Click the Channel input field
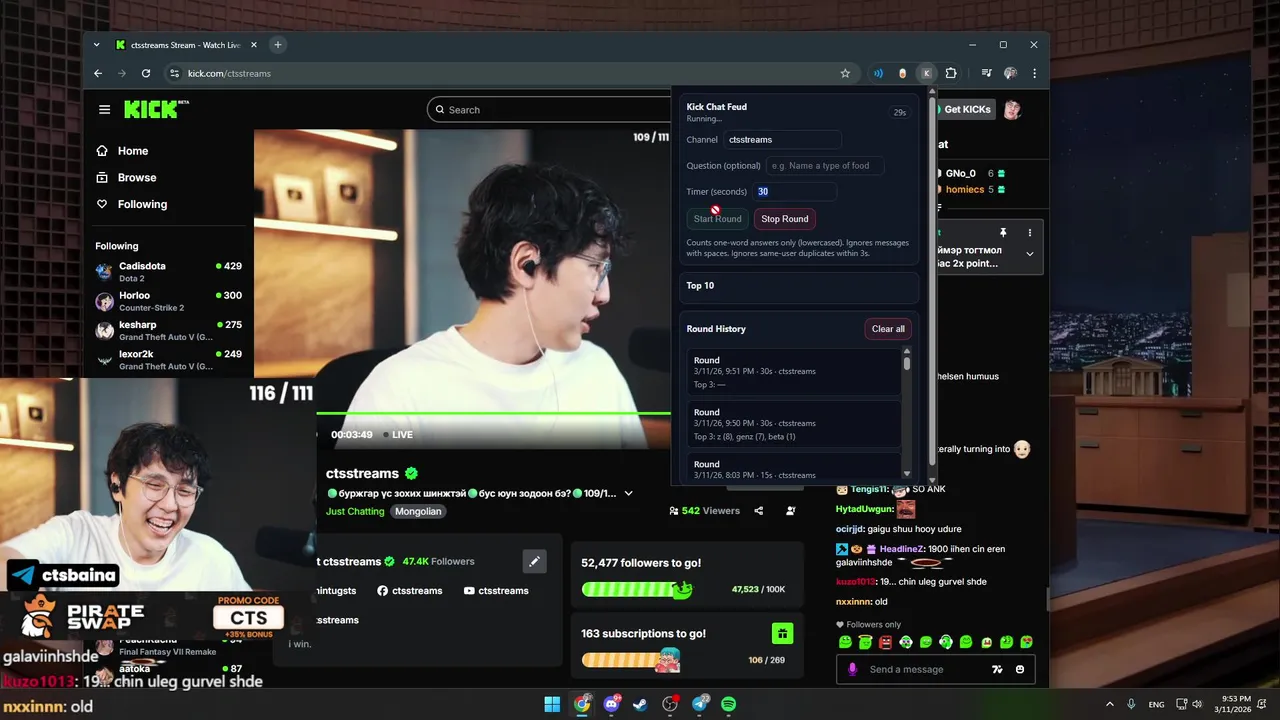This screenshot has height=720, width=1280. 782,140
